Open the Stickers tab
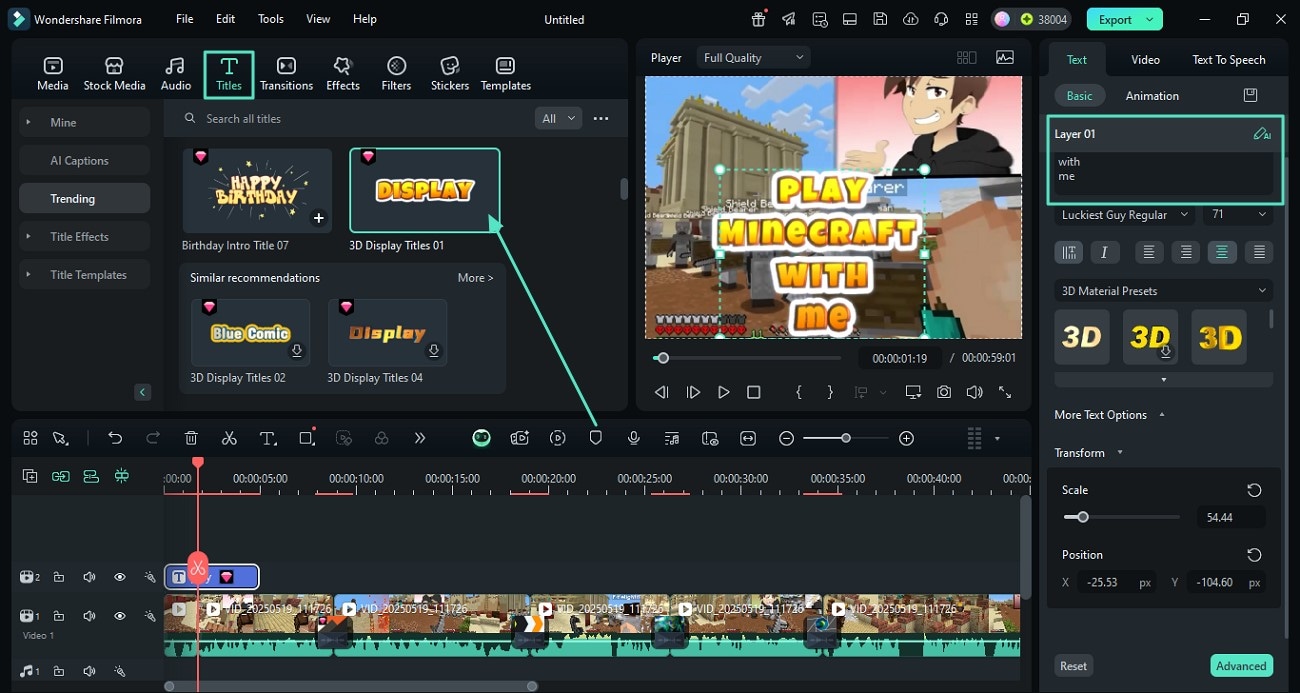The height and width of the screenshot is (693, 1300). (x=450, y=74)
